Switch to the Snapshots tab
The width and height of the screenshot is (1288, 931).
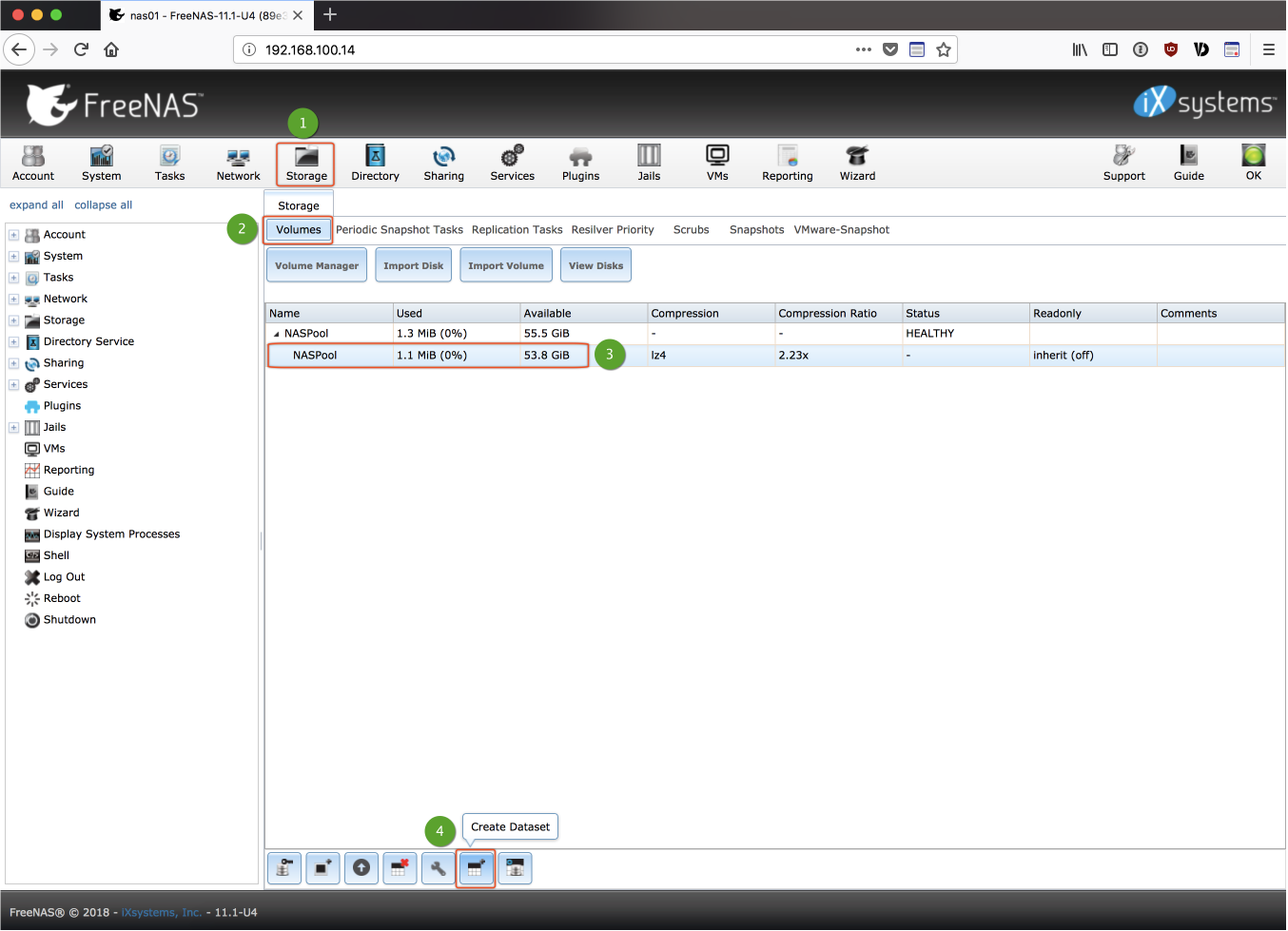[756, 230]
